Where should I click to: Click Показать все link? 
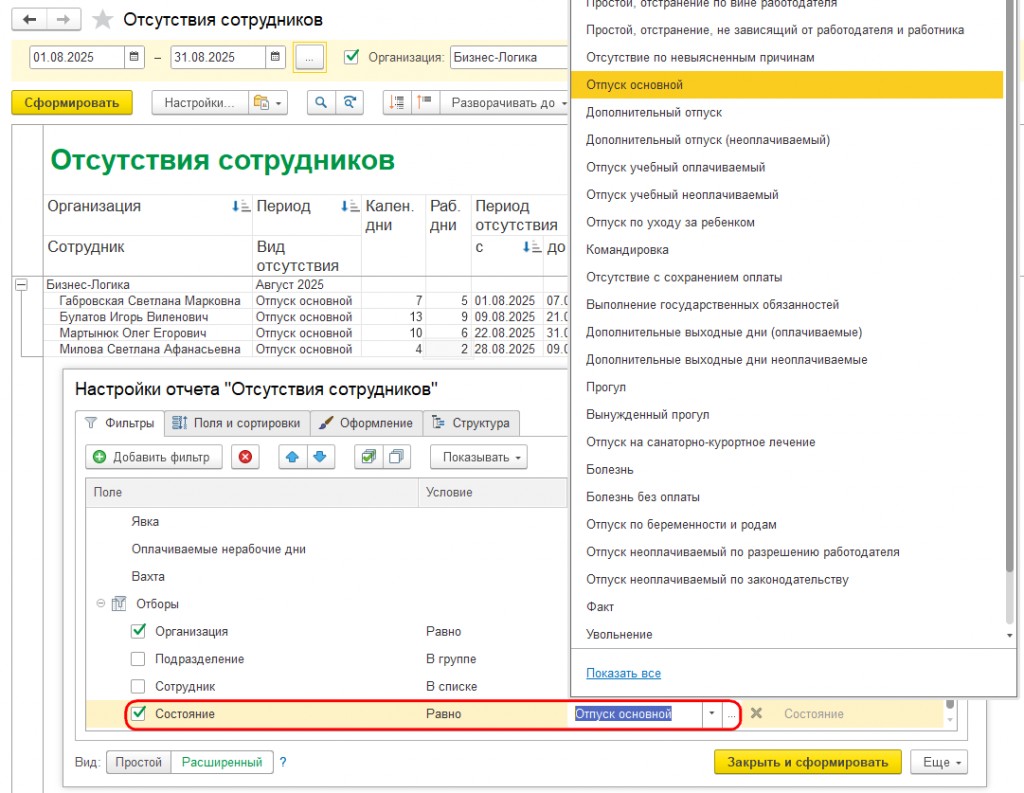623,673
